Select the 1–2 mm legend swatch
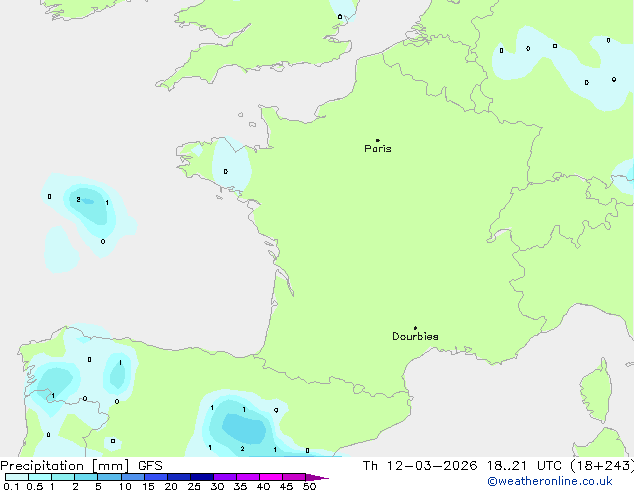The image size is (634, 490). [63, 477]
